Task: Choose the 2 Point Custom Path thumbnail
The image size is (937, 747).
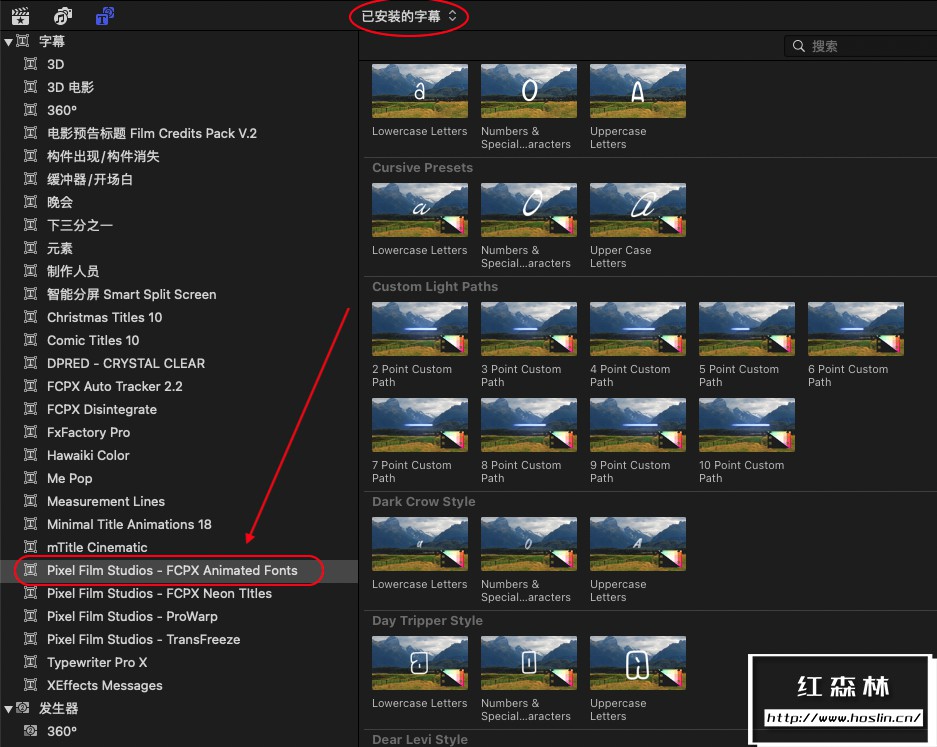Action: (x=419, y=329)
